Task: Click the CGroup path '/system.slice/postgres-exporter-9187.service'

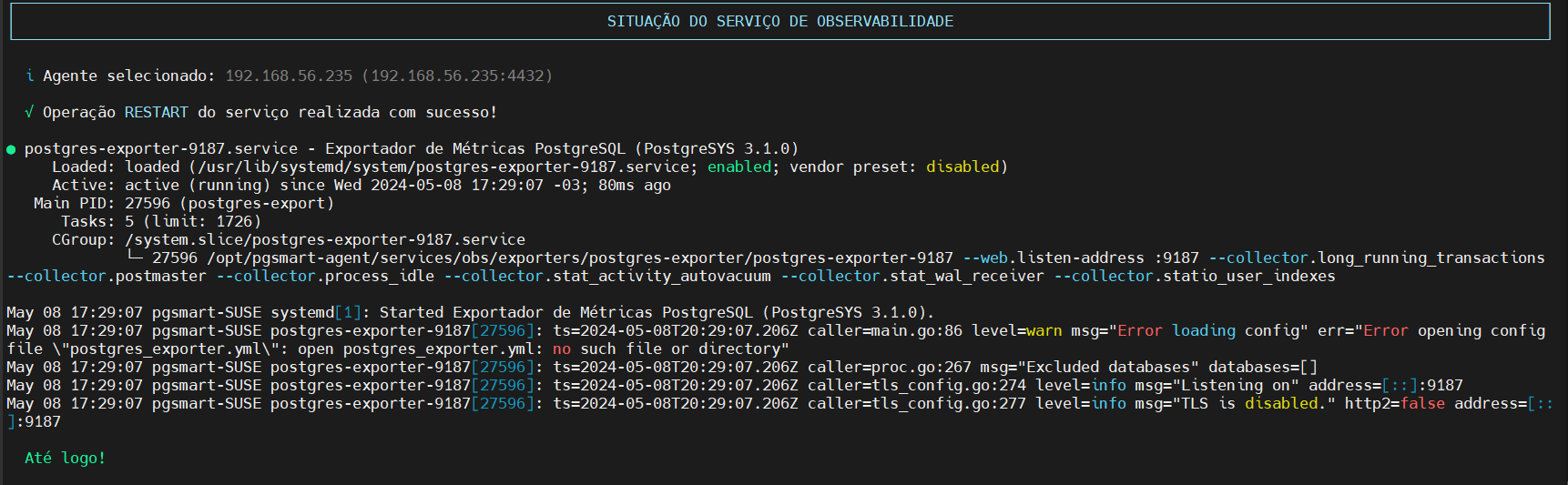Action: click(325, 239)
